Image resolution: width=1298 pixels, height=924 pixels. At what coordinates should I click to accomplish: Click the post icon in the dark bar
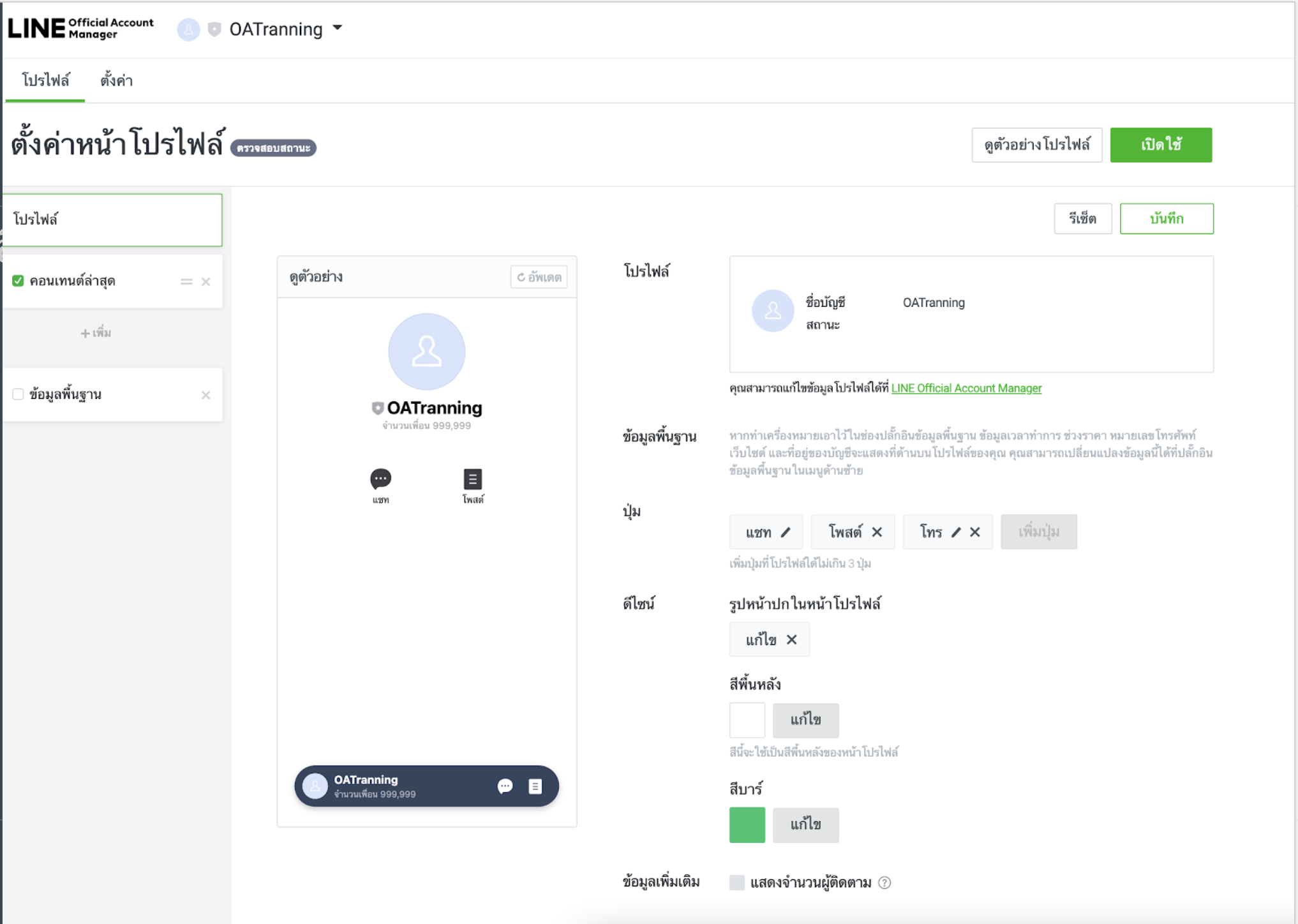(535, 786)
